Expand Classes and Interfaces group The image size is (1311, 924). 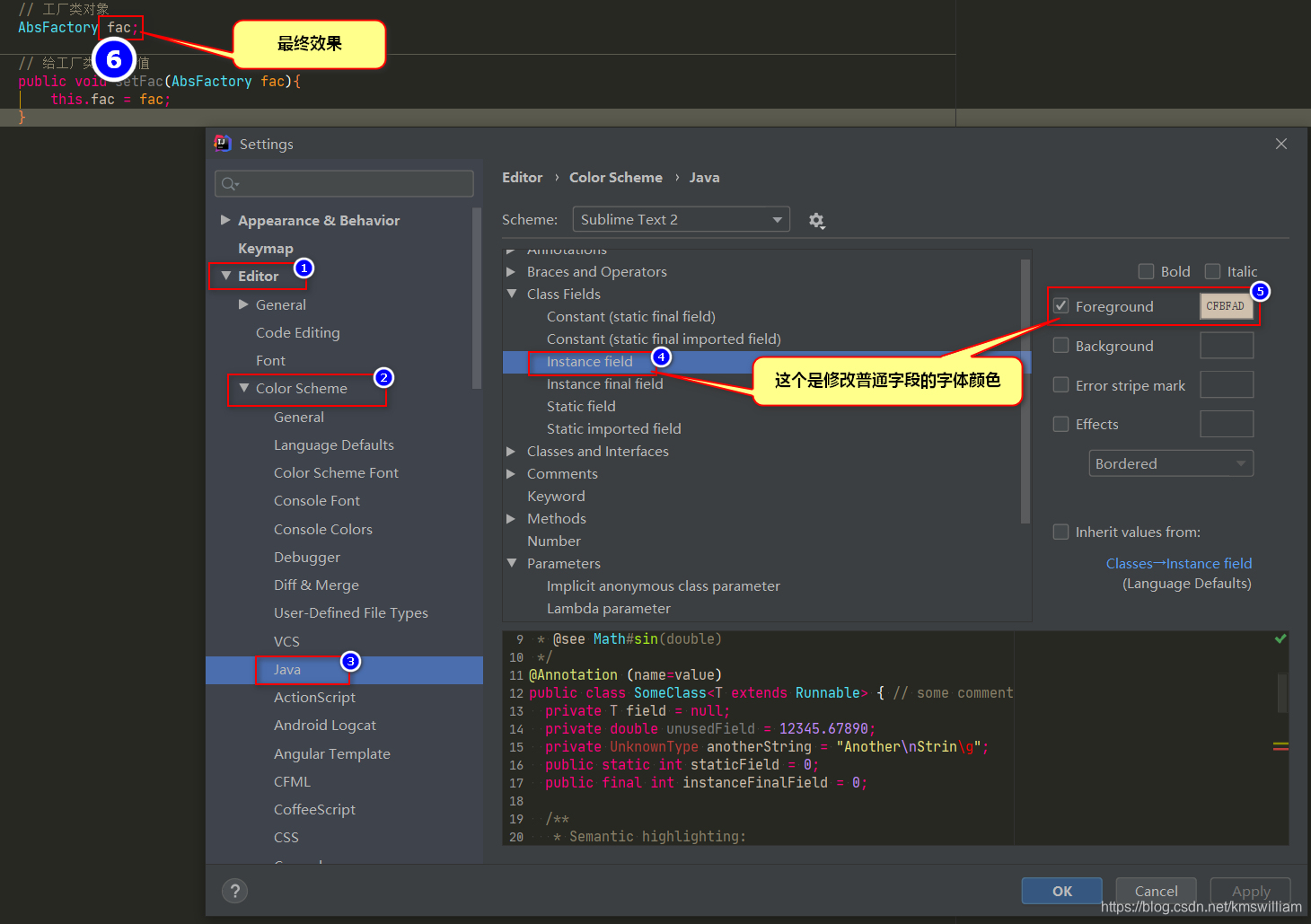[511, 451]
